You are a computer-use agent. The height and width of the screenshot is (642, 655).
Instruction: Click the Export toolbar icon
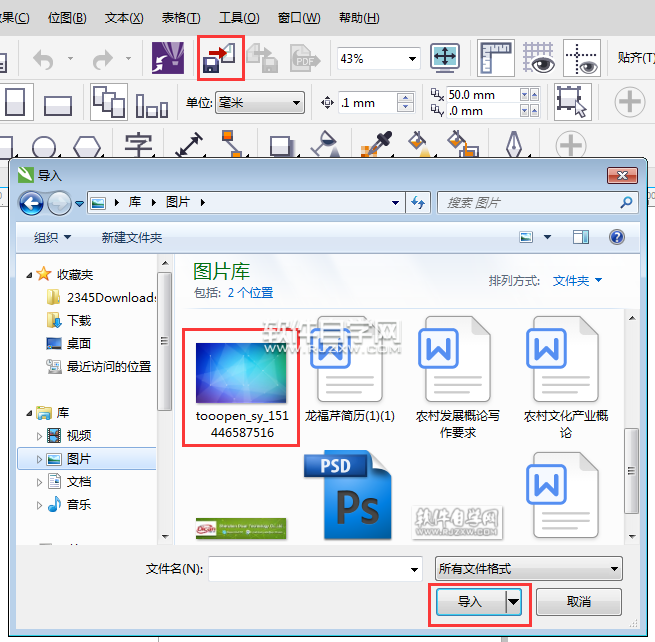pos(262,58)
